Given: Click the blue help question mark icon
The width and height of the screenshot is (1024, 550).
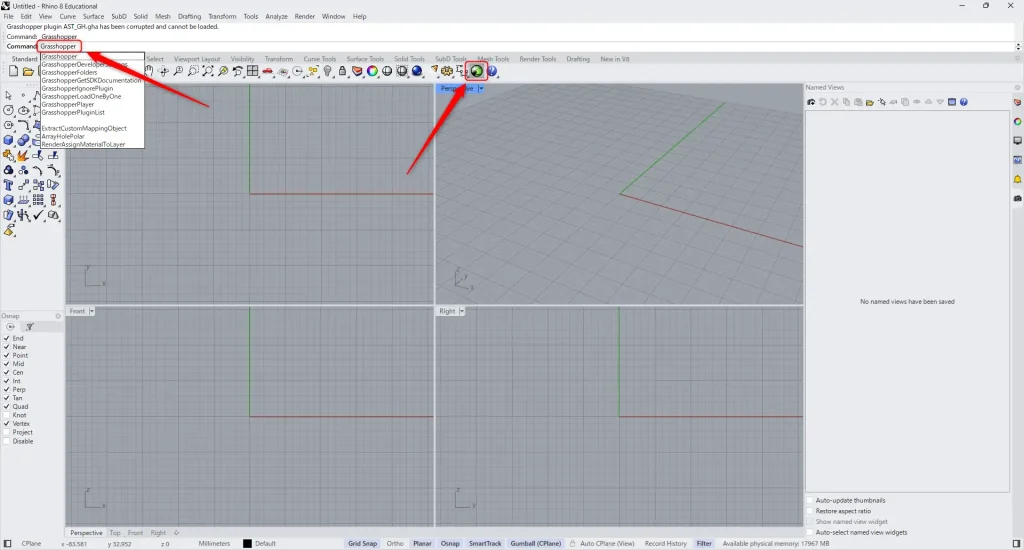Looking at the screenshot, I should tap(492, 71).
